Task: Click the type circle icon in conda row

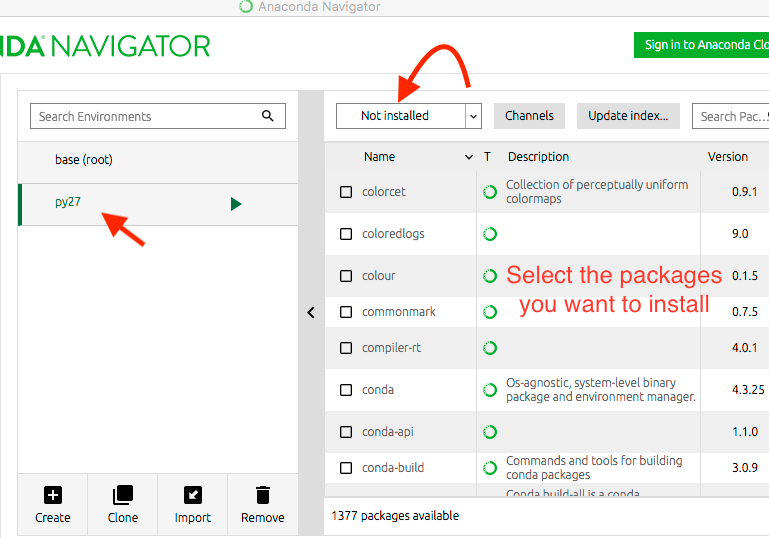Action: pos(490,390)
